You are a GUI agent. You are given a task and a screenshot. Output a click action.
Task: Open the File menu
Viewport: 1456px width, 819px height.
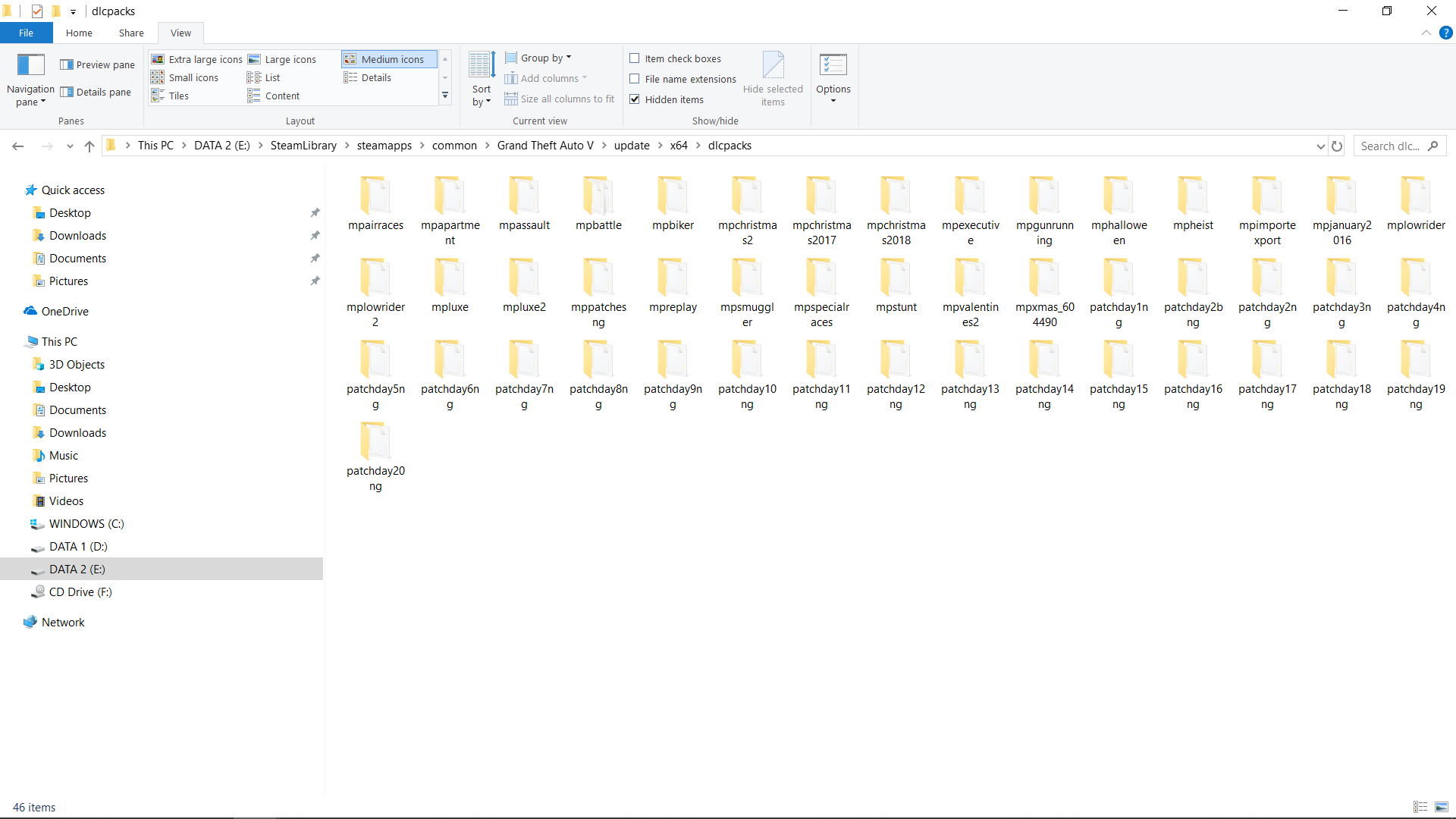click(x=26, y=33)
